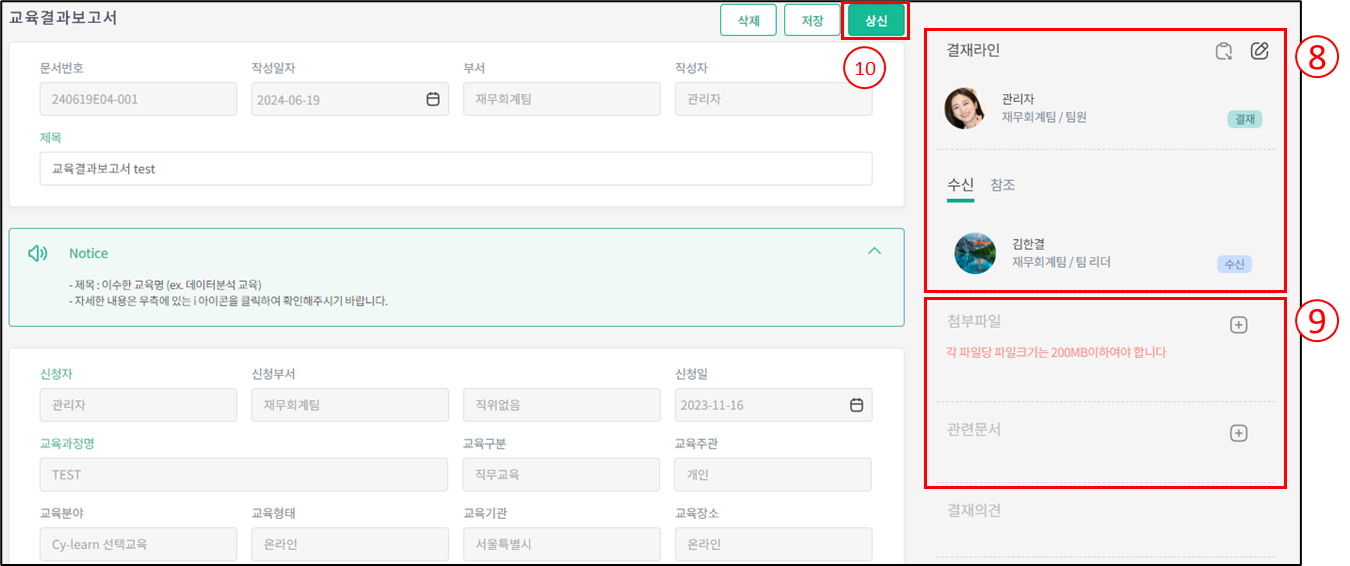
Task: Open calendar icon in 작성일자 field
Action: click(x=433, y=99)
